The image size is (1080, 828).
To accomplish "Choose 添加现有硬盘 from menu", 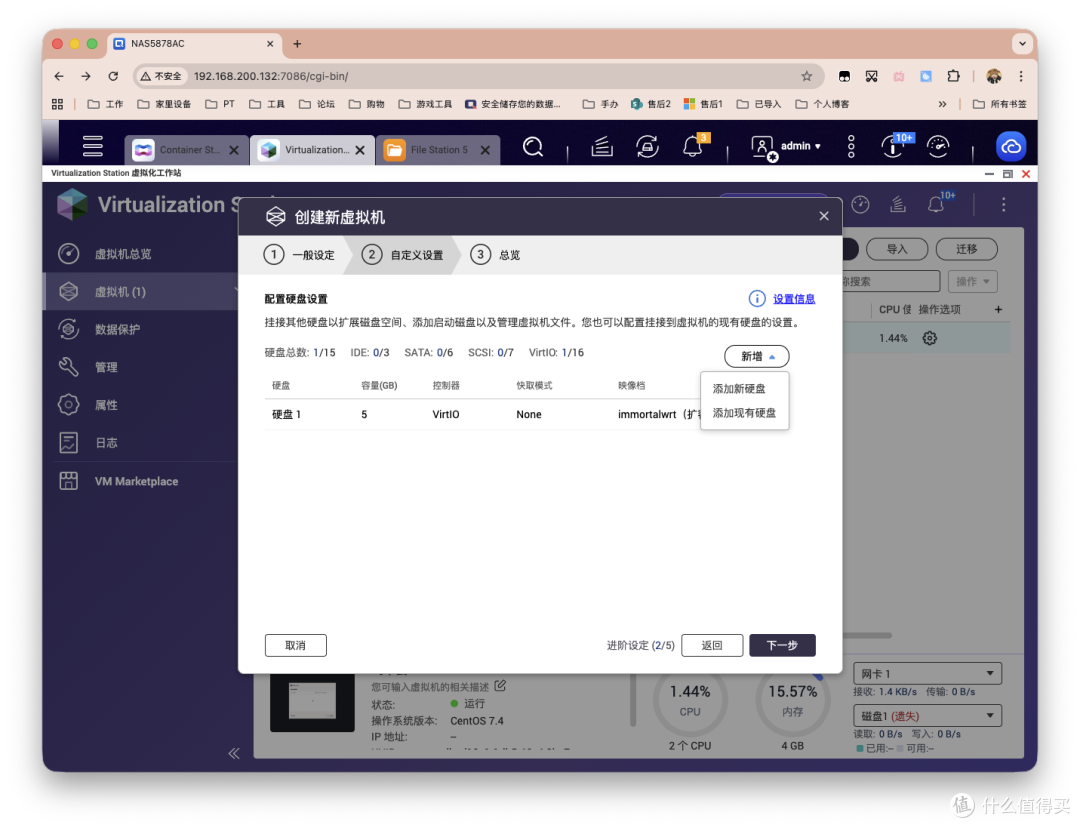I will point(744,413).
